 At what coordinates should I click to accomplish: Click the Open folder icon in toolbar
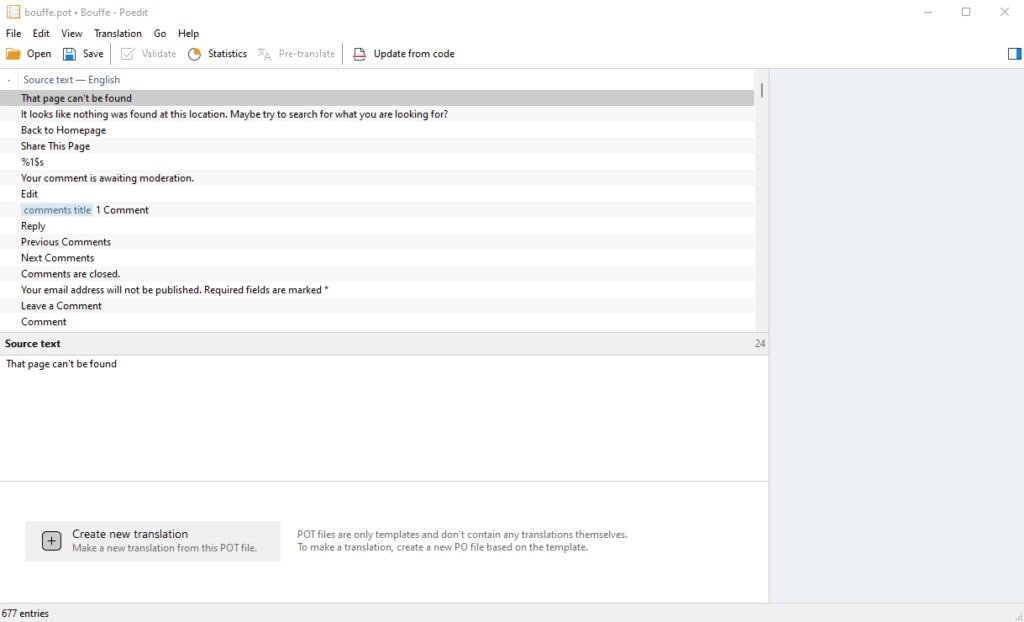pyautogui.click(x=14, y=54)
